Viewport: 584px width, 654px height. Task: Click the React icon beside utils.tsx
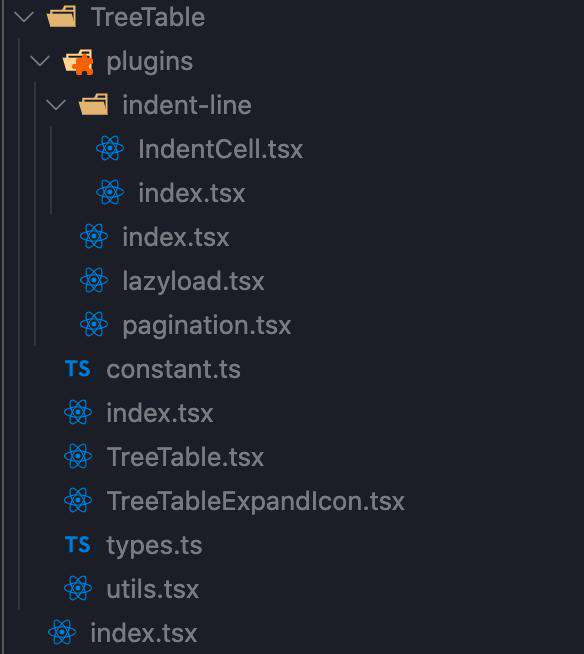78,588
